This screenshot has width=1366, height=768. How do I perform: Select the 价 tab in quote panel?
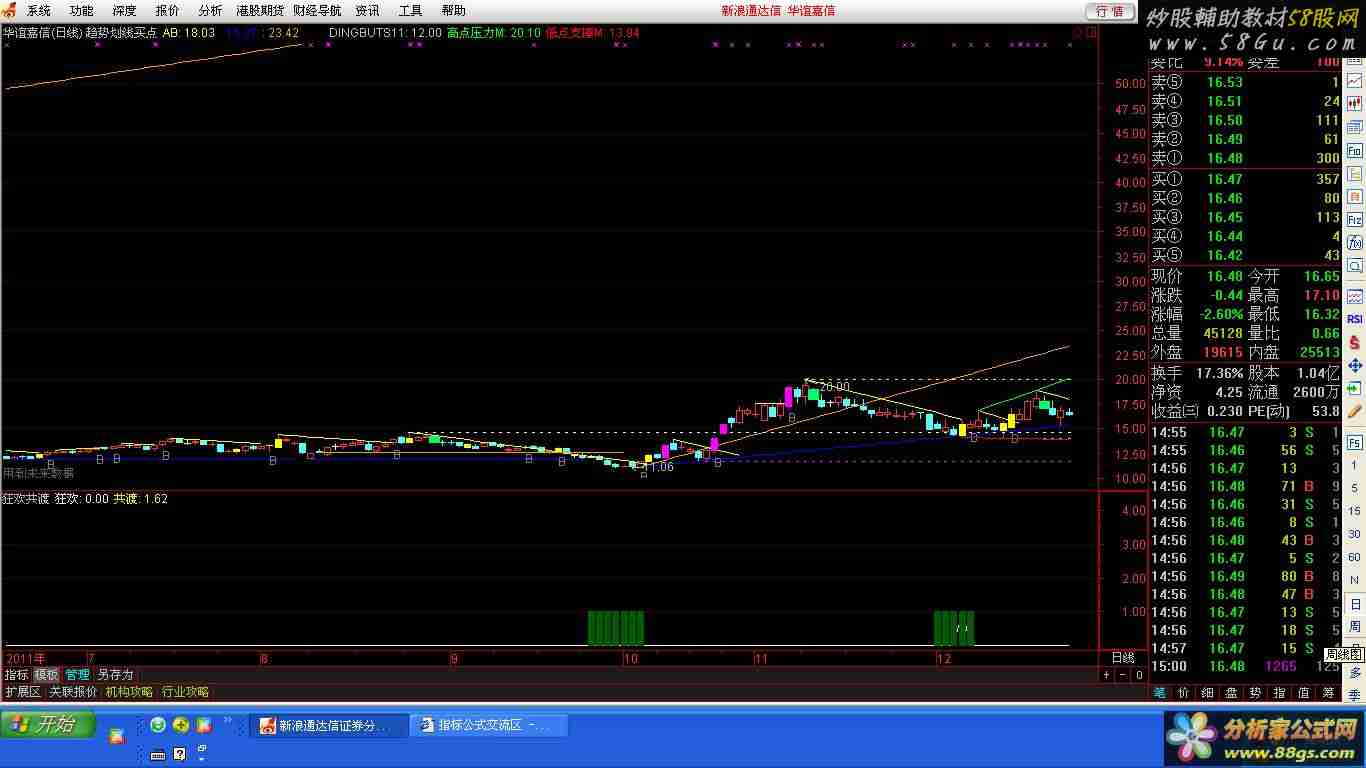[x=1184, y=692]
